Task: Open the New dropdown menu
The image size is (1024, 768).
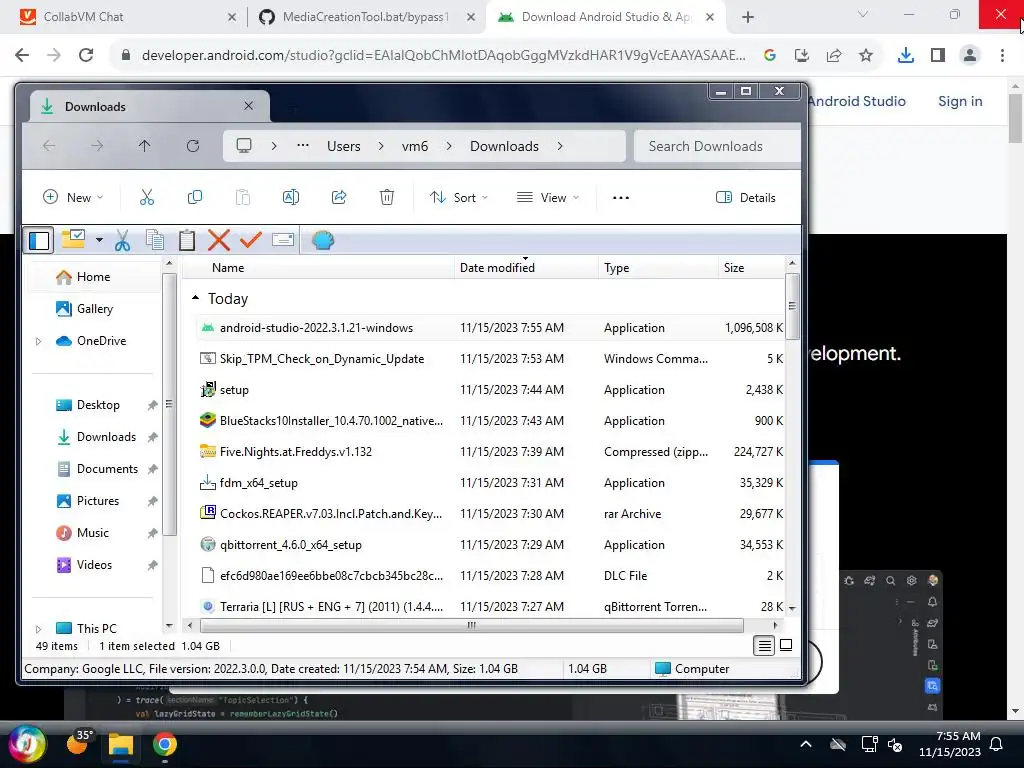Action: tap(72, 197)
